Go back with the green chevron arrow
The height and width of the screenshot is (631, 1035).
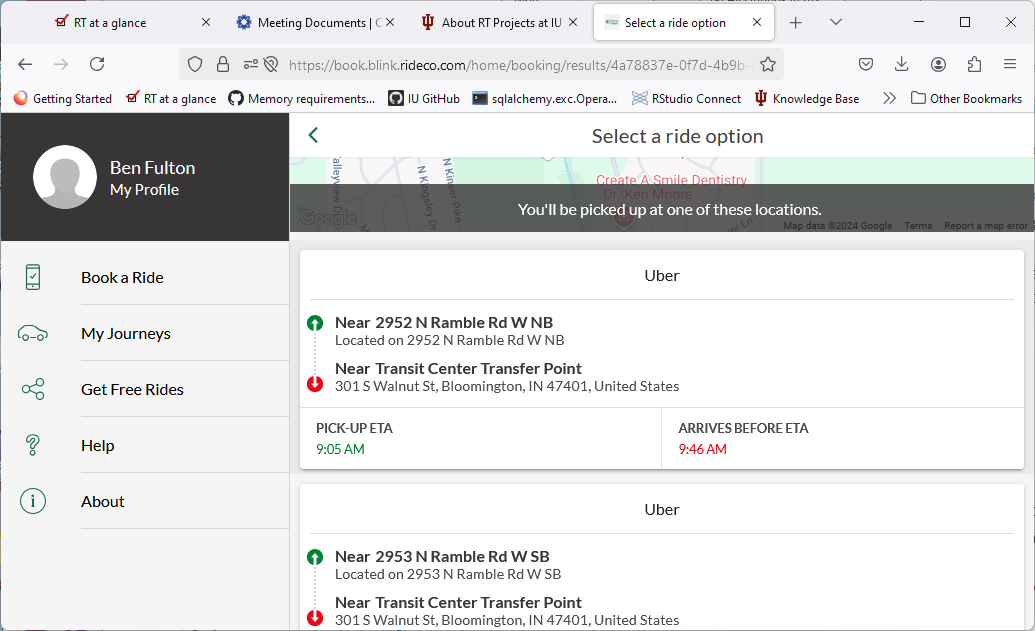[x=314, y=135]
